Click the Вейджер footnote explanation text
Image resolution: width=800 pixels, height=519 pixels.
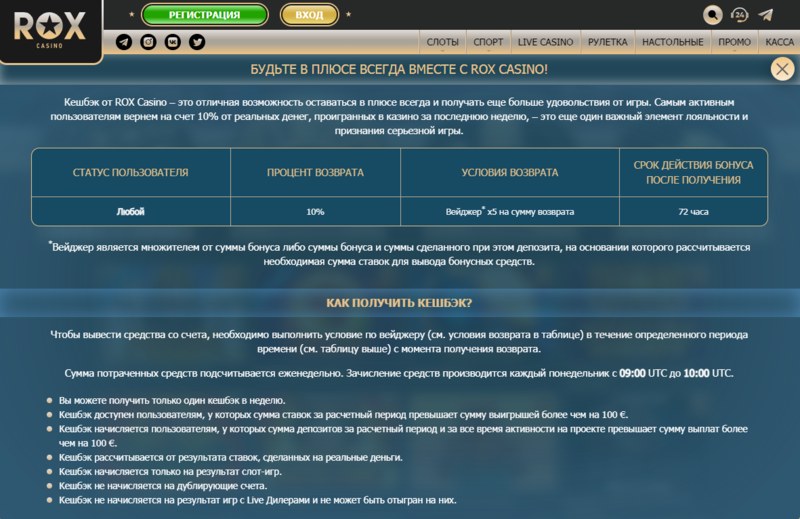tap(399, 254)
